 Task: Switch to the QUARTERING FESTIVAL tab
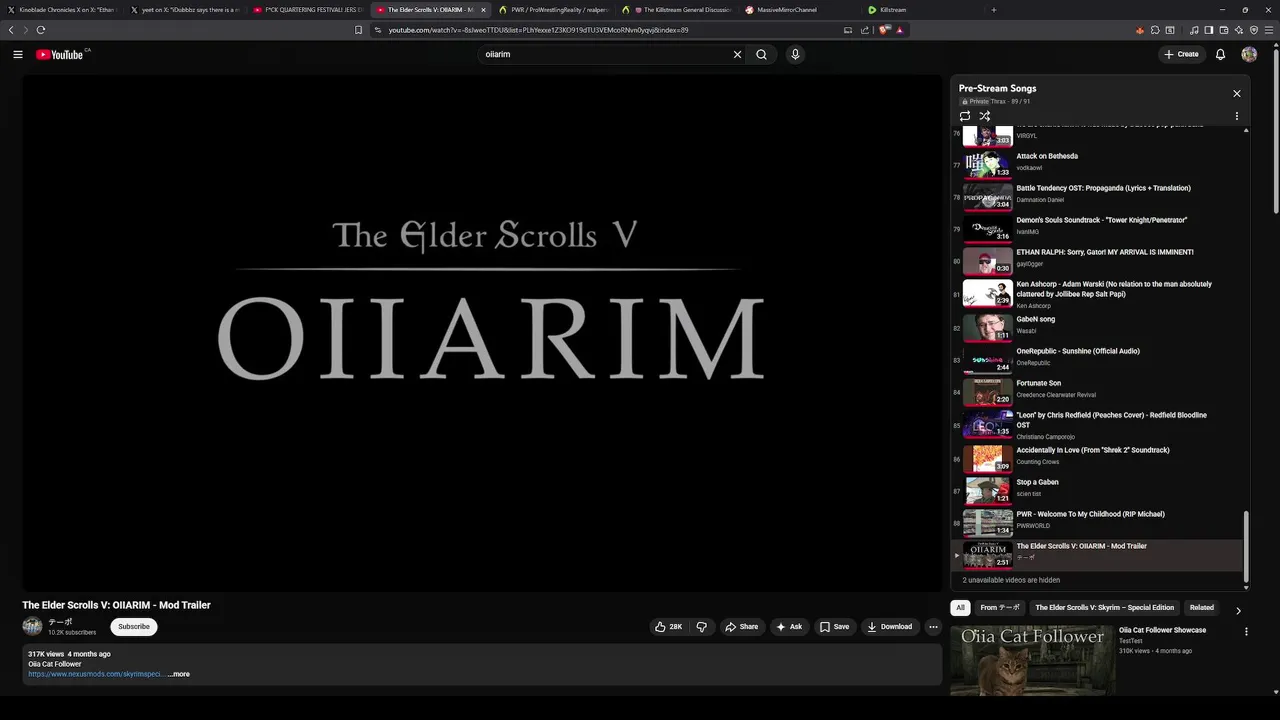[x=308, y=10]
